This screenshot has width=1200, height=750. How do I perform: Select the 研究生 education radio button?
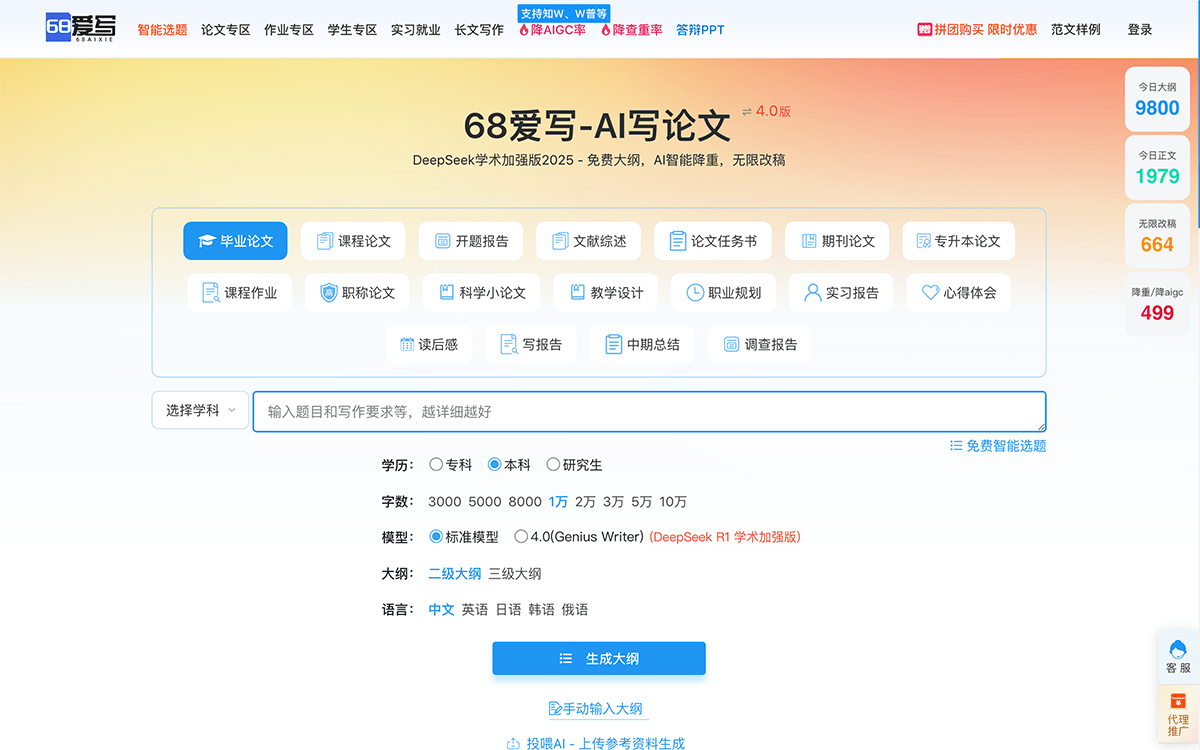point(553,465)
